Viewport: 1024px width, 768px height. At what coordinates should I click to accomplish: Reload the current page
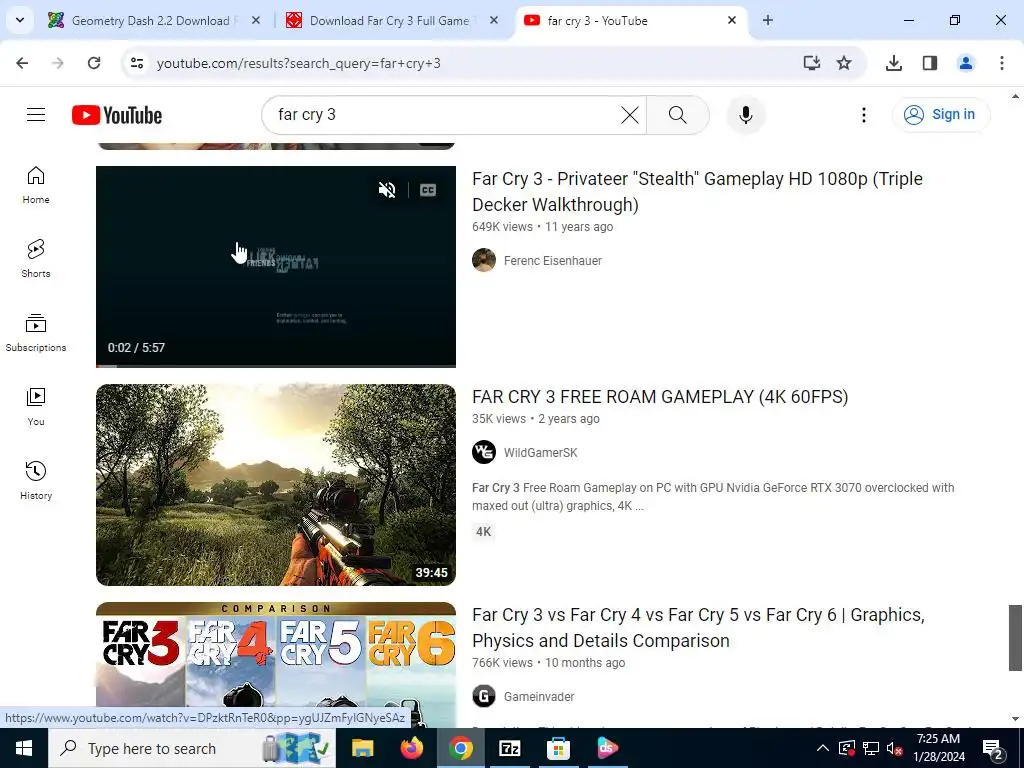tap(94, 63)
